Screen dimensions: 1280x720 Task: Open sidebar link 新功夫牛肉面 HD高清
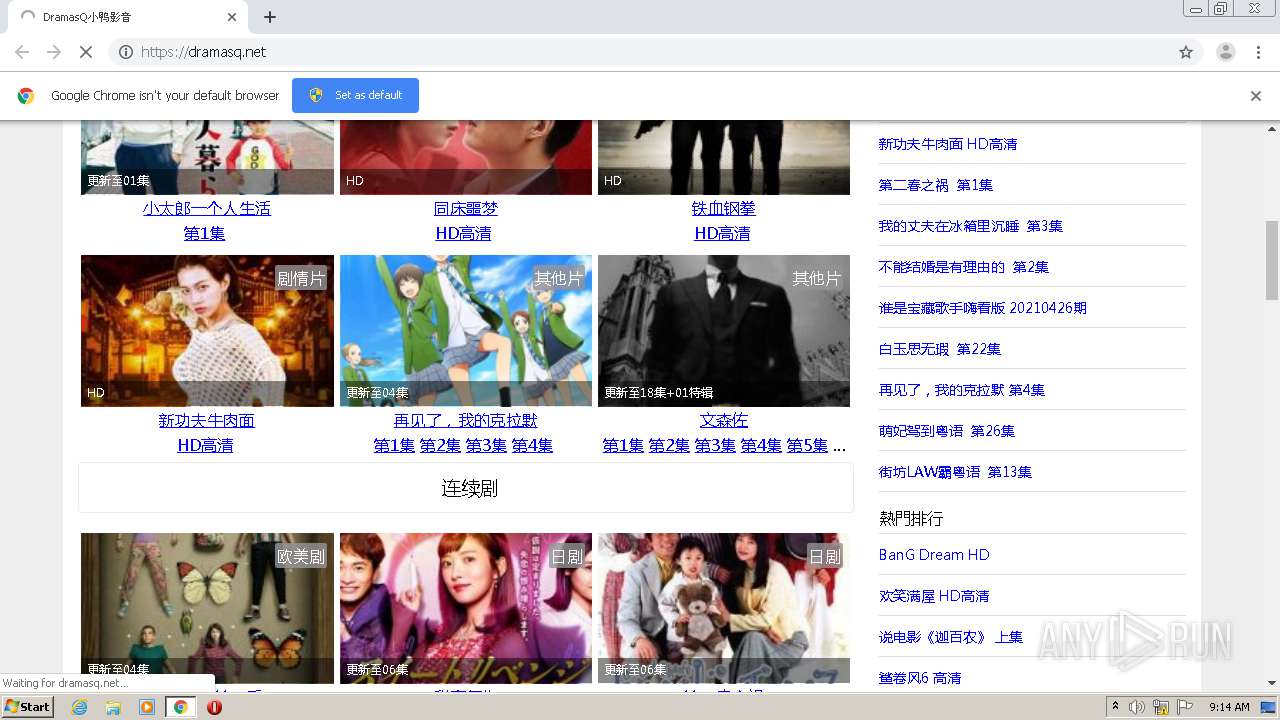pyautogui.click(x=948, y=144)
